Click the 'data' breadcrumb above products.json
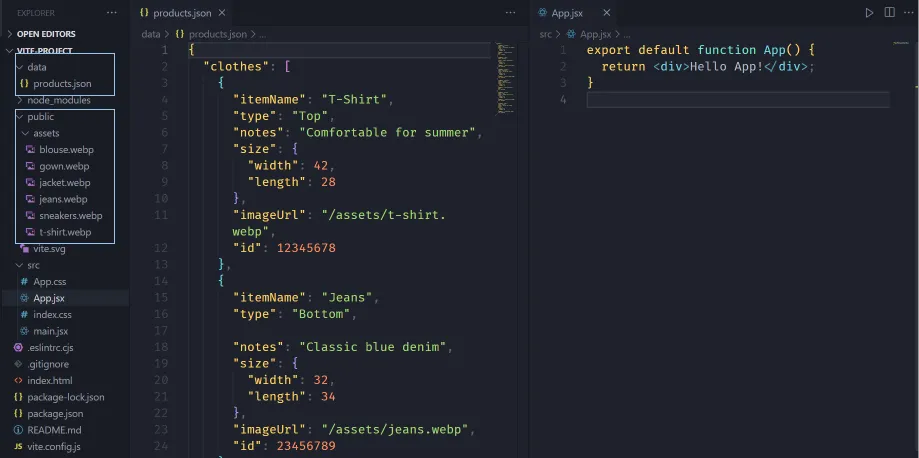The width and height of the screenshot is (919, 458). 150,33
